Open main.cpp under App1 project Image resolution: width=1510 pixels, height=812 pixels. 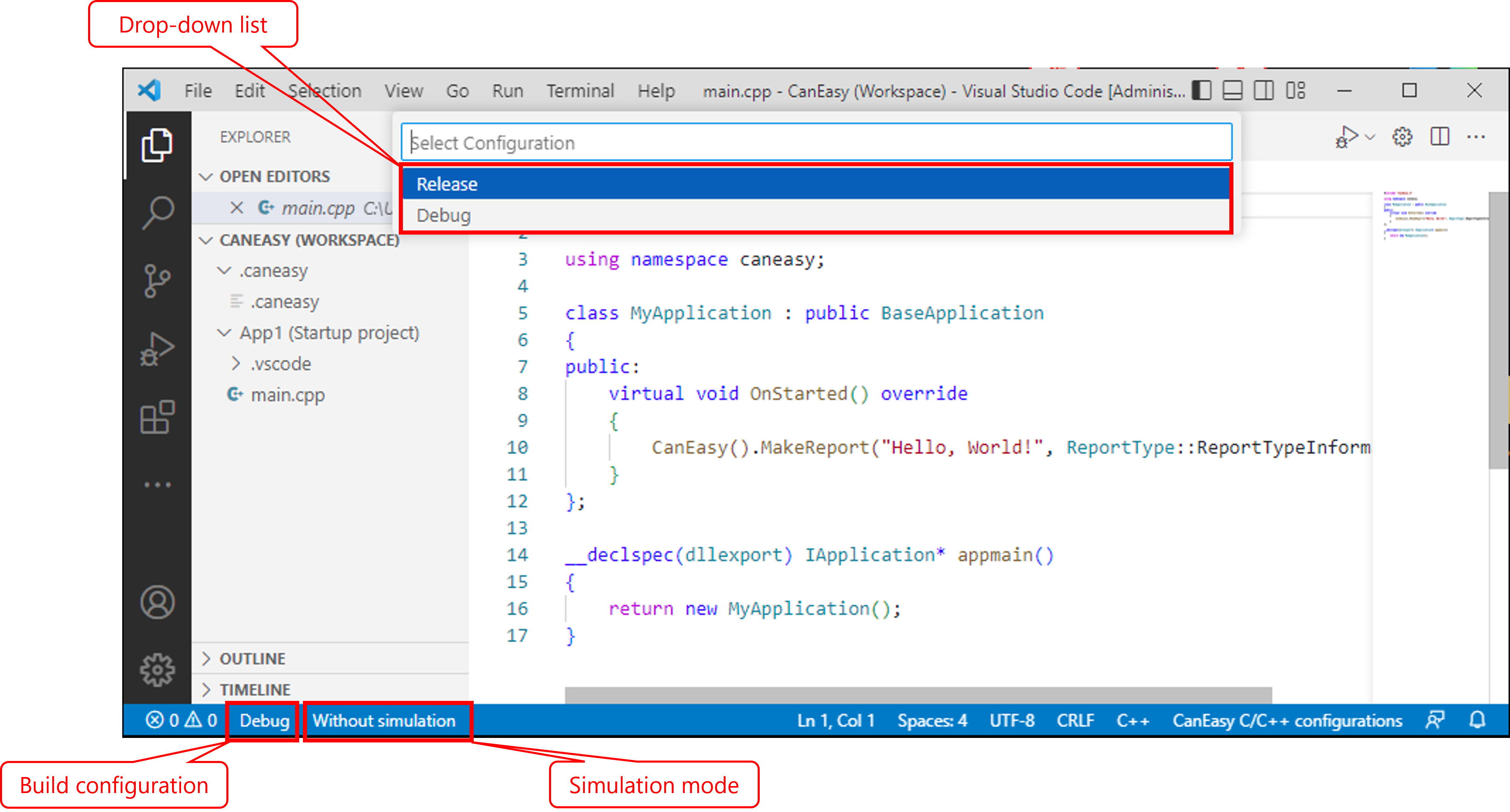tap(287, 395)
